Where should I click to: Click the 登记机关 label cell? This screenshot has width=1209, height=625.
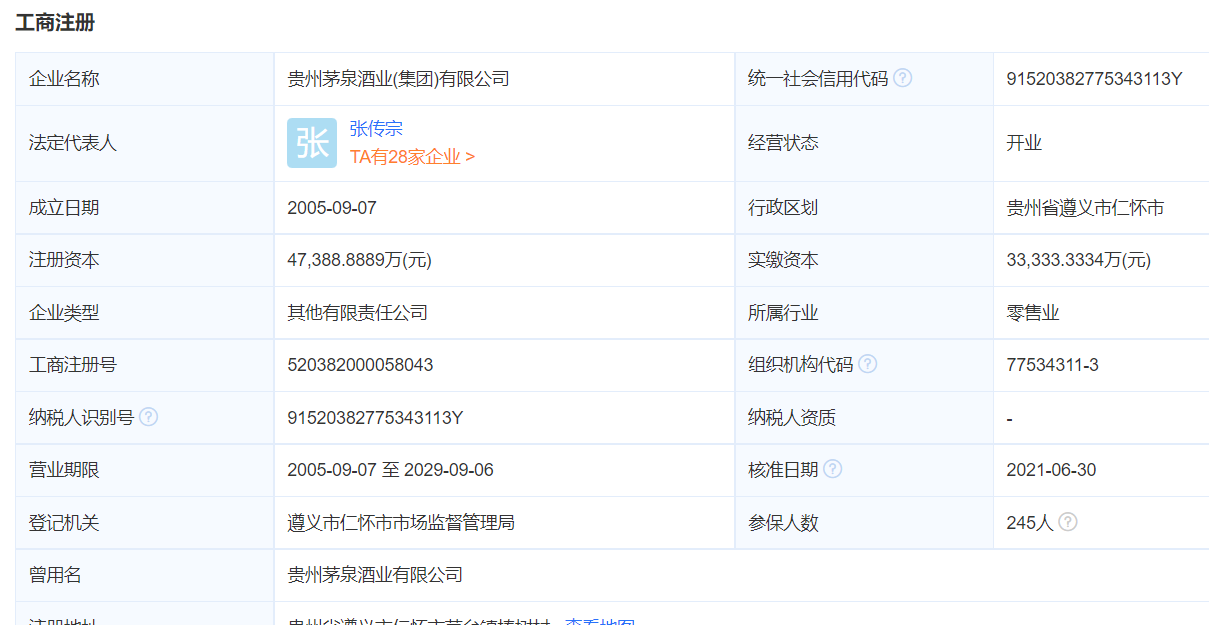(x=145, y=522)
